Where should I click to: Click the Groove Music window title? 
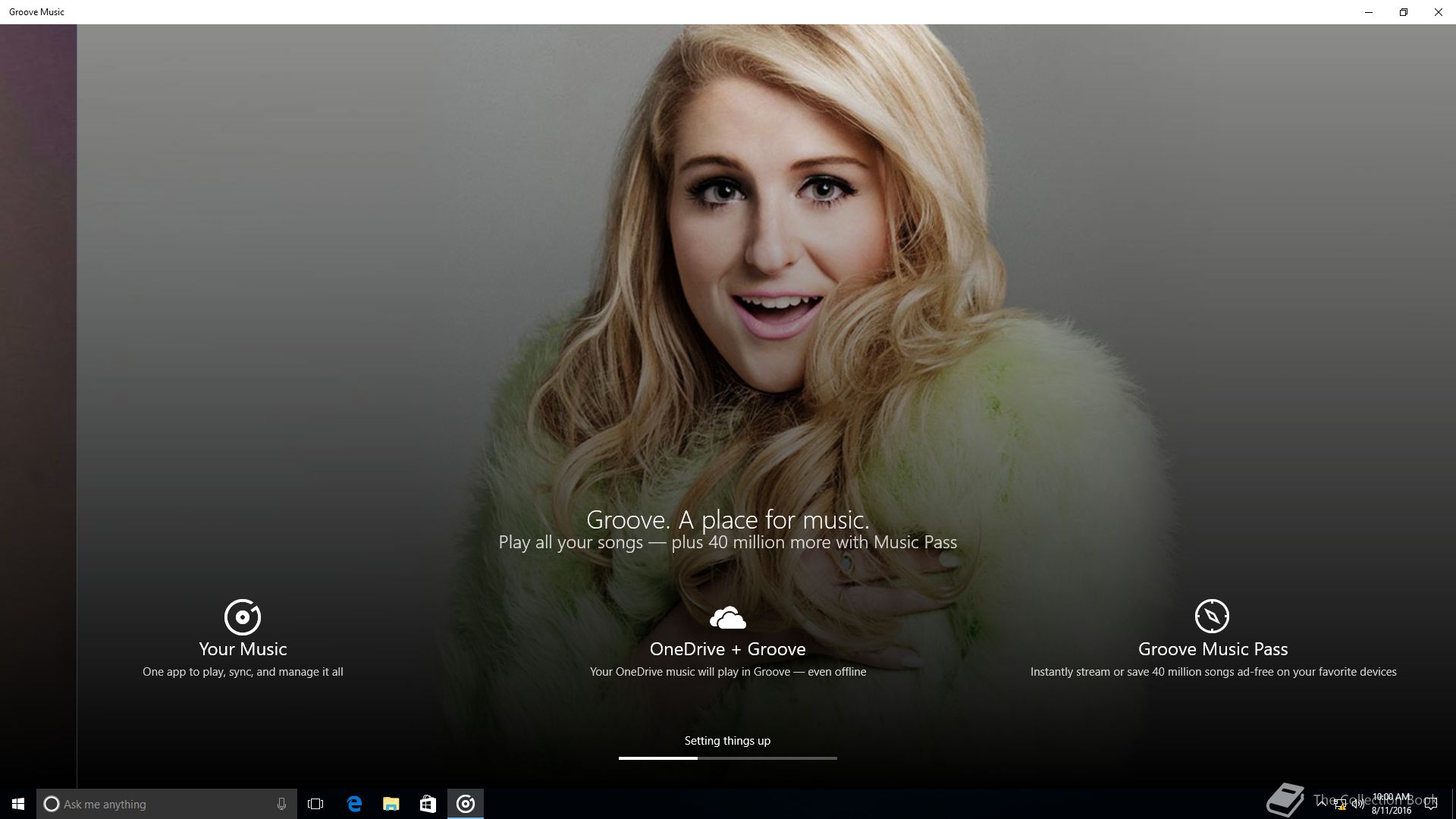tap(36, 12)
